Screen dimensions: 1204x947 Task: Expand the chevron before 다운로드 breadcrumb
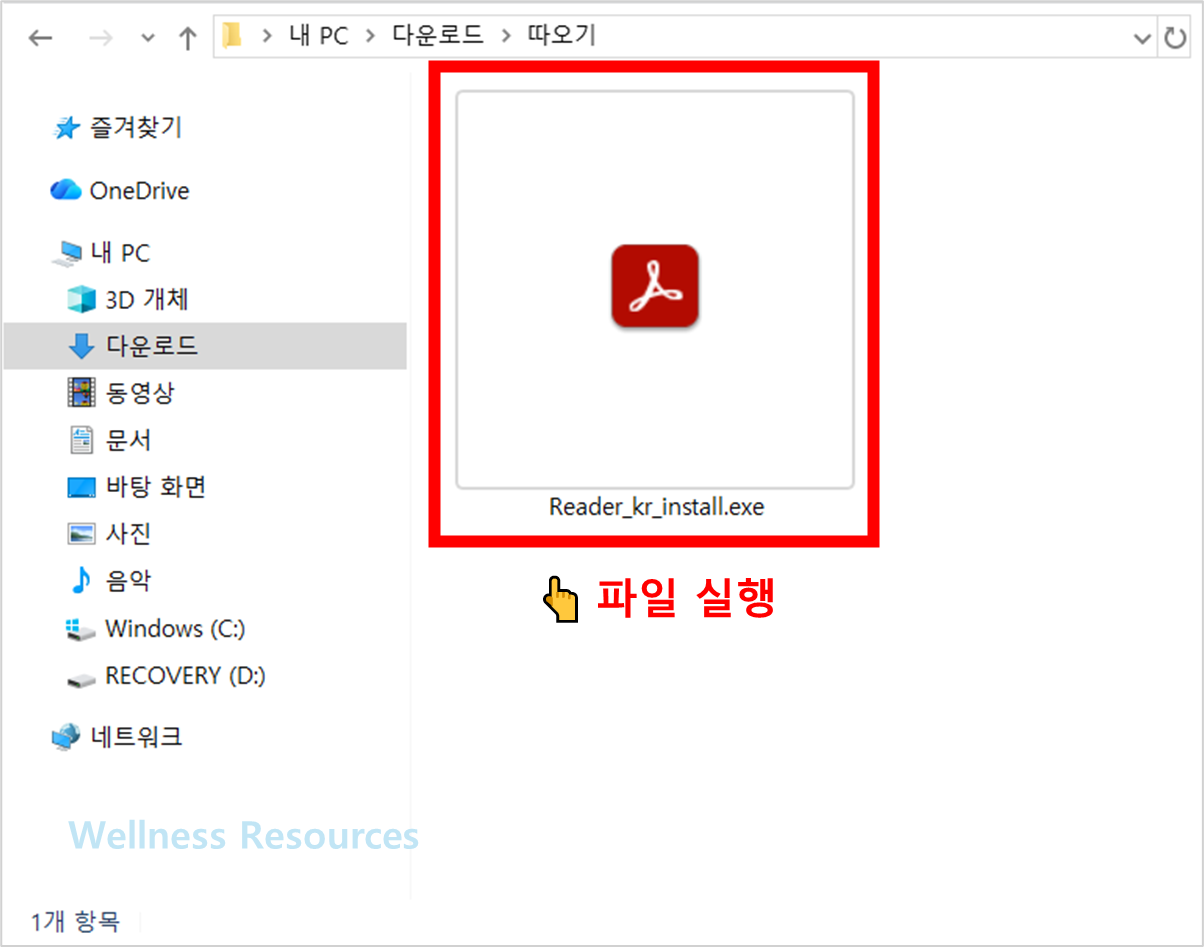coord(370,37)
